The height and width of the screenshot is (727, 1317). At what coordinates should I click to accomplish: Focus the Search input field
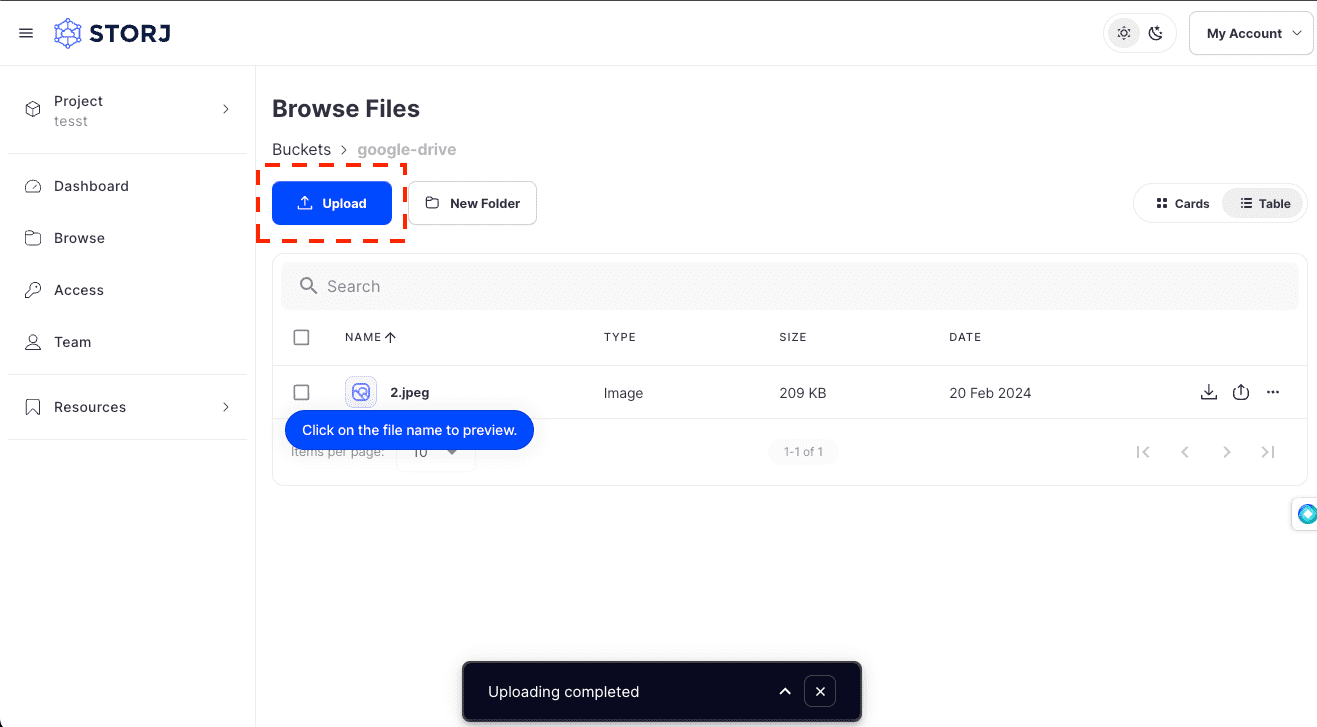(790, 286)
